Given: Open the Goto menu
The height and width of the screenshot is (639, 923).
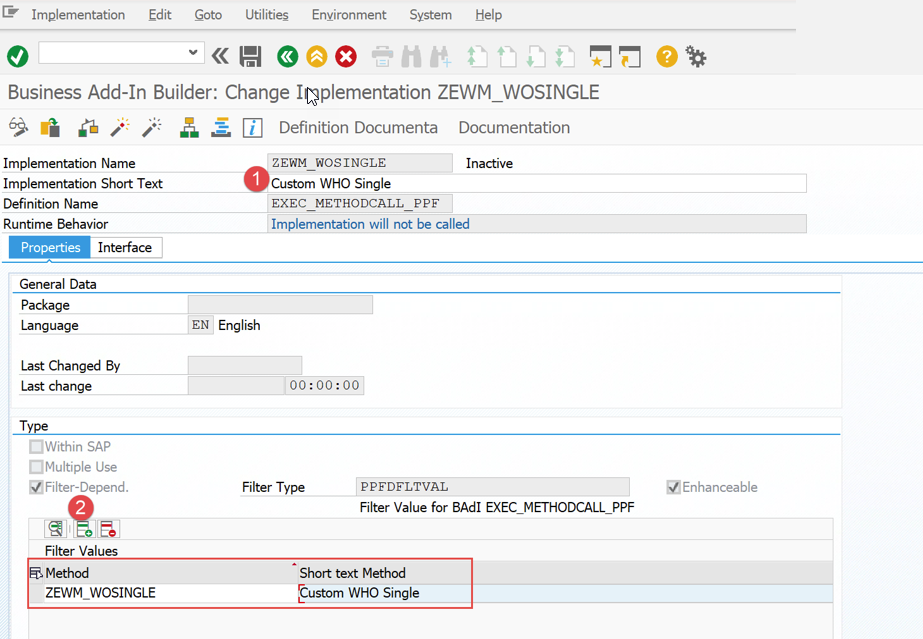Looking at the screenshot, I should (208, 15).
